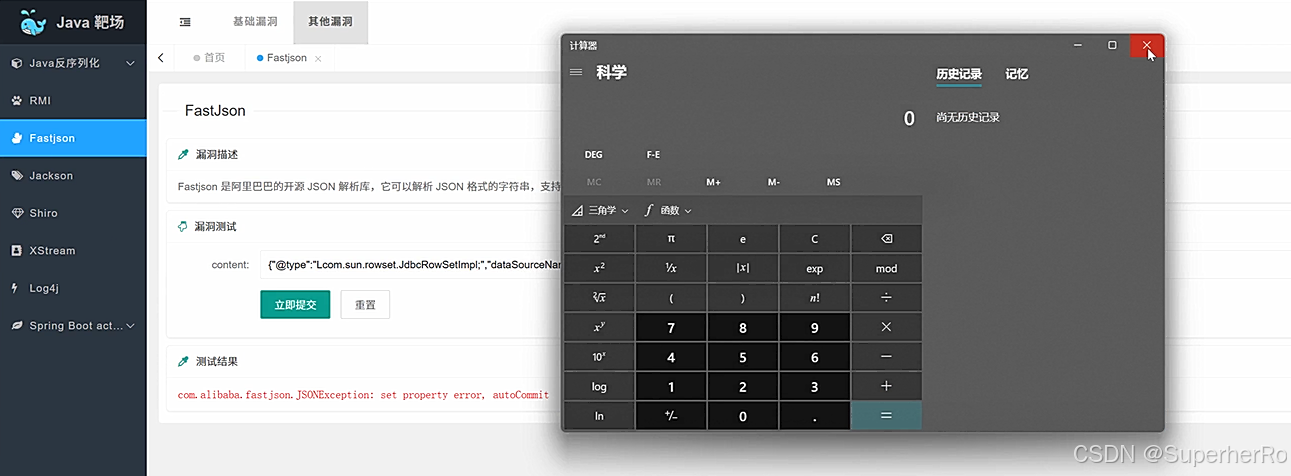Open the 首页 page tab
1291x476 pixels.
209,58
